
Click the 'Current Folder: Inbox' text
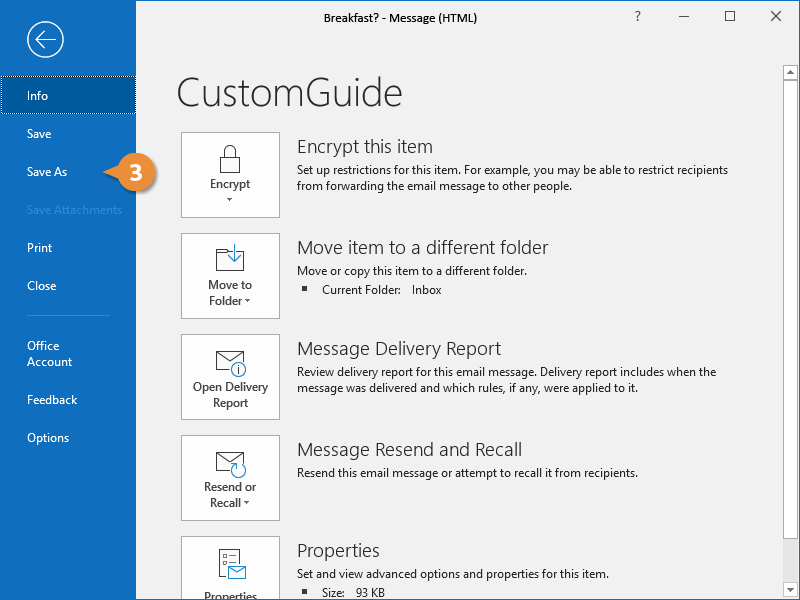[x=382, y=290]
